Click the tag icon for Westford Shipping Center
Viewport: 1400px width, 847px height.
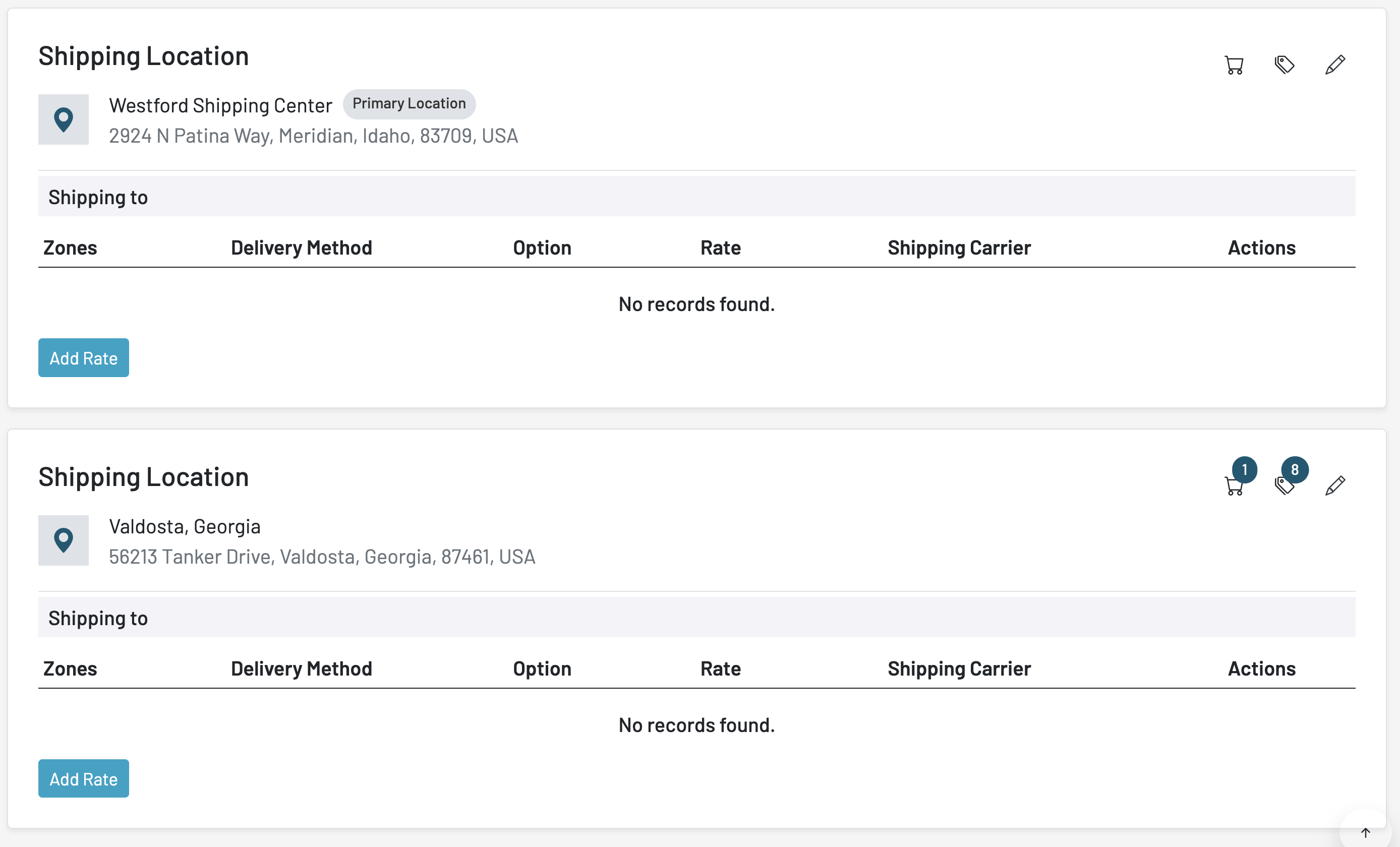(1284, 65)
